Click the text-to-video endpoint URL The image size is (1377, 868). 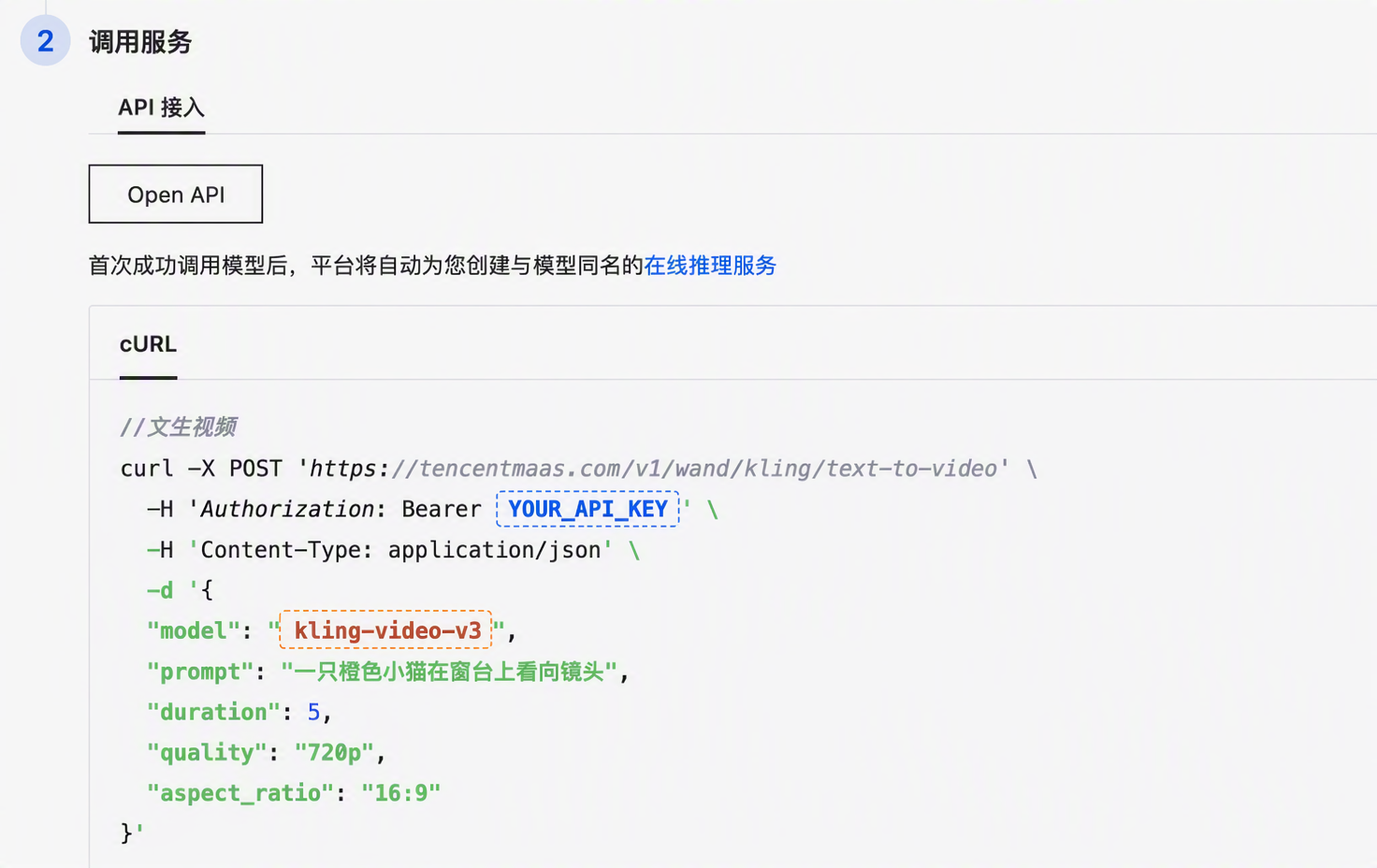pyautogui.click(x=654, y=469)
